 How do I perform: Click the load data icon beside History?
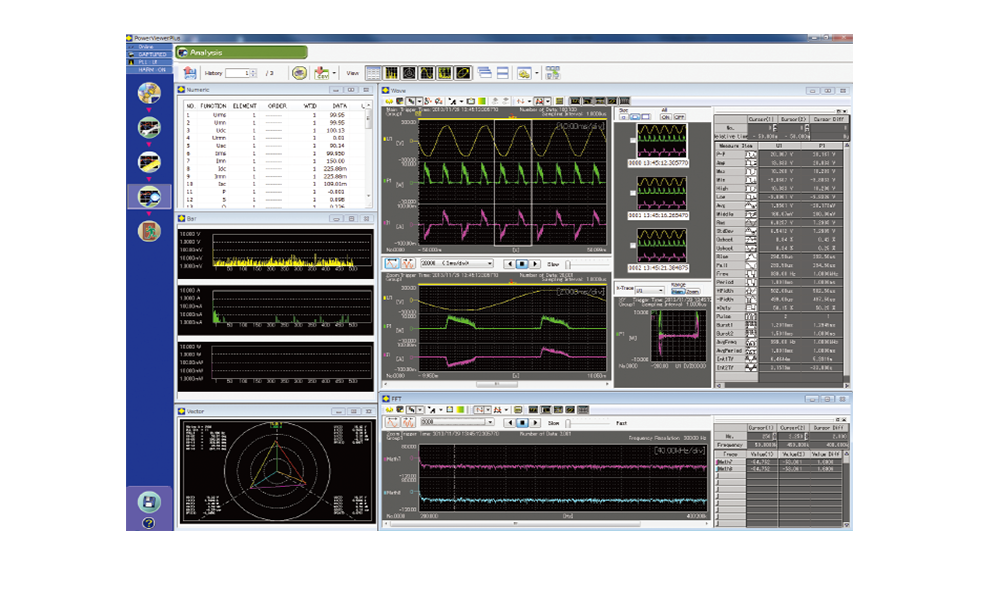point(189,73)
